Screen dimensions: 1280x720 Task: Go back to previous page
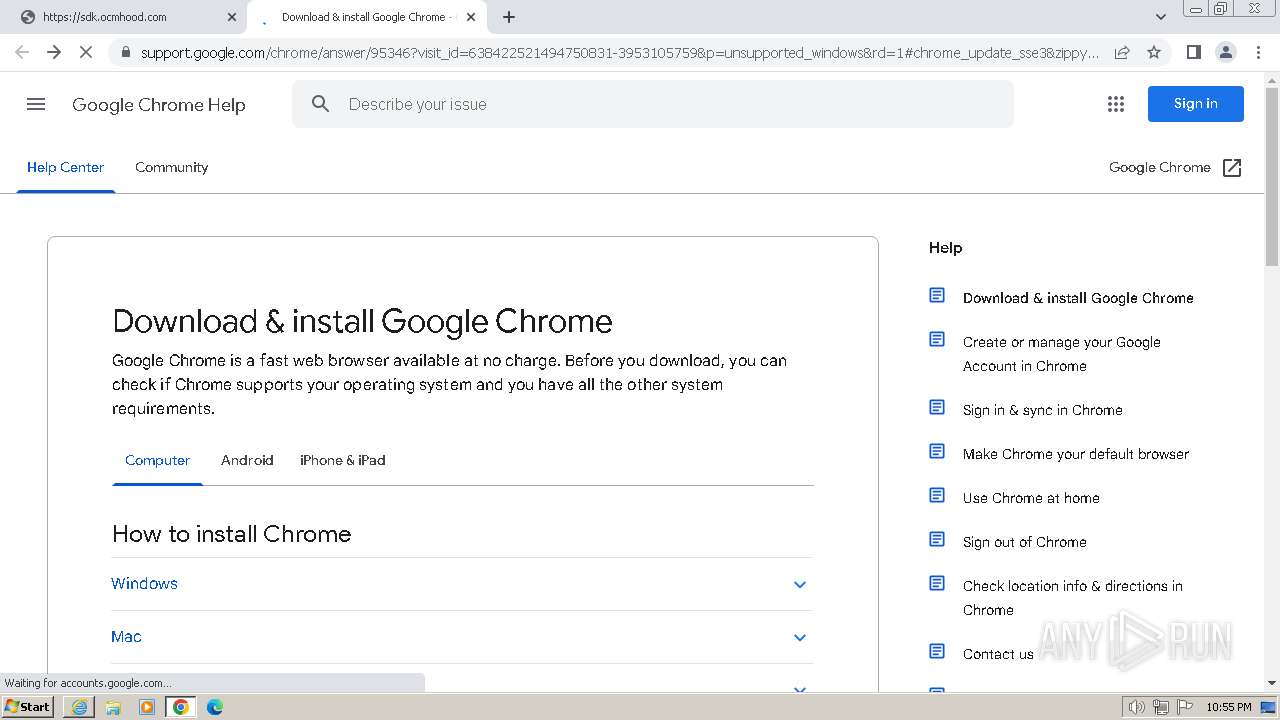[22, 52]
